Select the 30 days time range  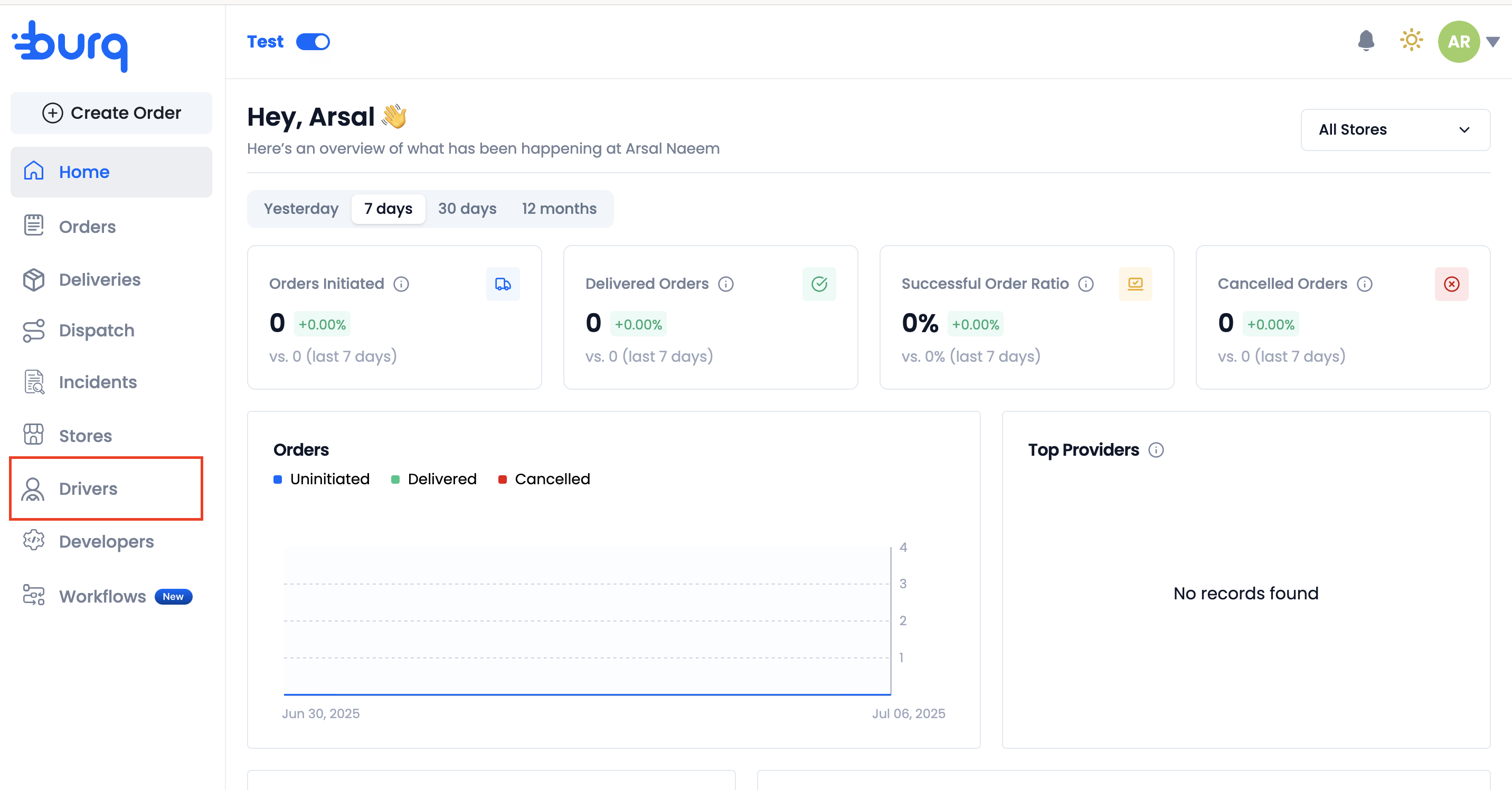pyautogui.click(x=467, y=209)
